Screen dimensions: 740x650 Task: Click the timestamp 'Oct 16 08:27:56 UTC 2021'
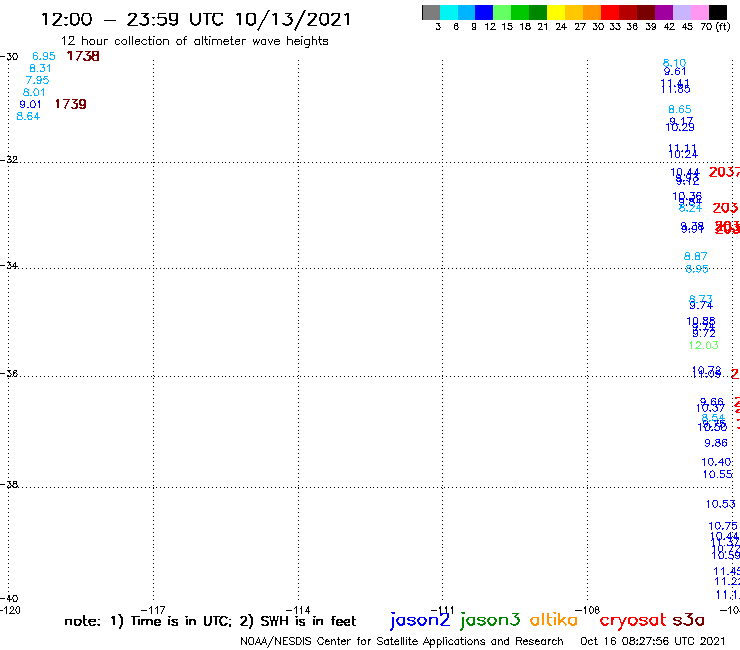tap(653, 642)
